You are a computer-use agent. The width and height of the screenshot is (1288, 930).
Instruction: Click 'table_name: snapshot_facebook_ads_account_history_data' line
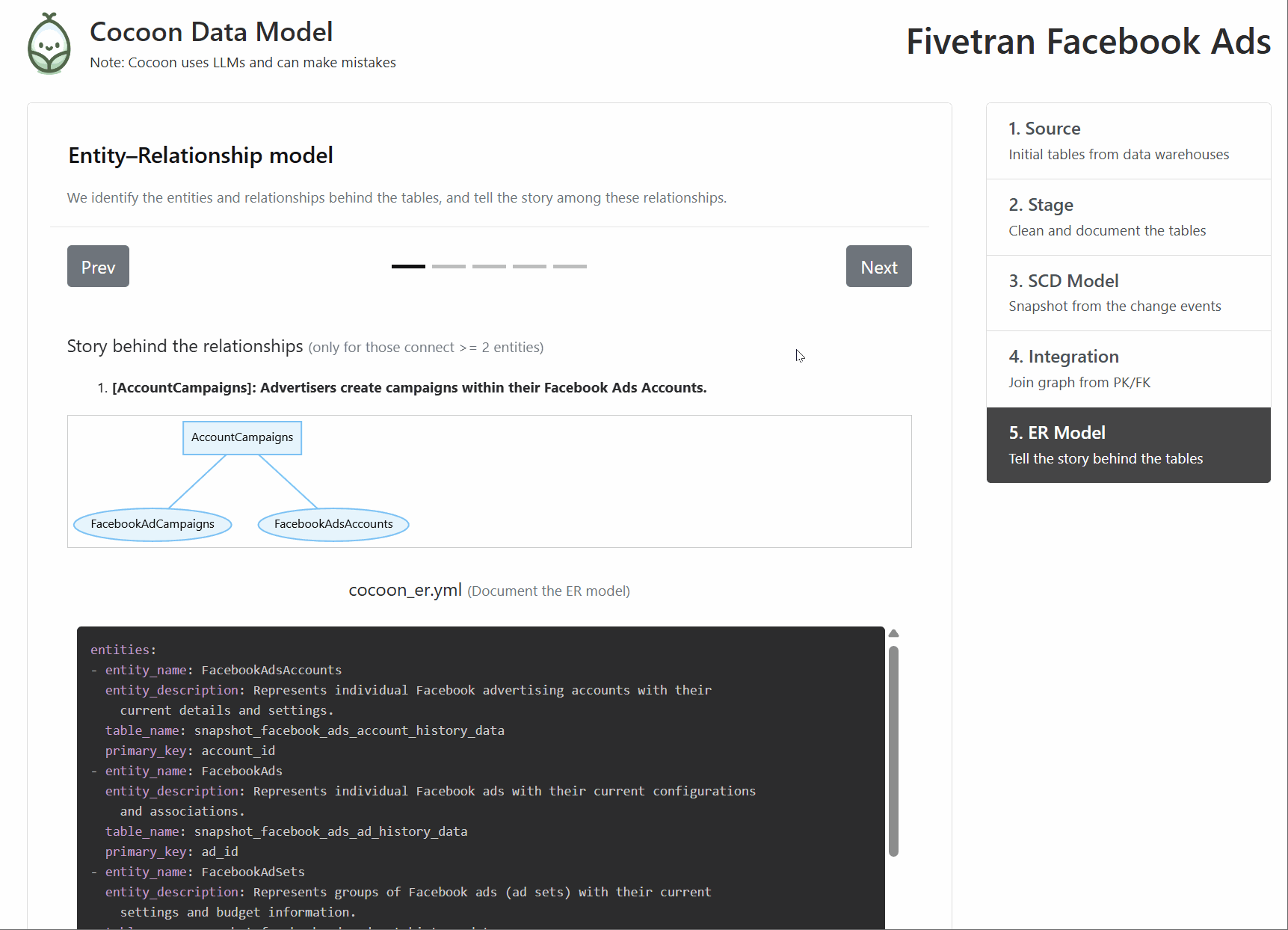click(305, 730)
